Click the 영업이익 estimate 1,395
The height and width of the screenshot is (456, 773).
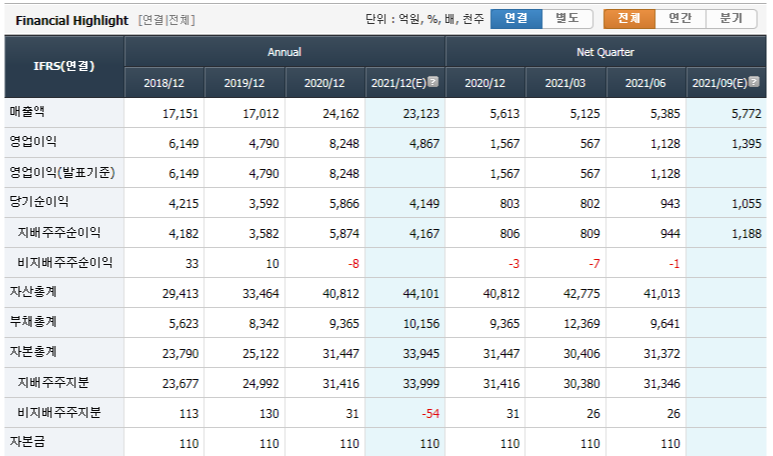(x=746, y=144)
